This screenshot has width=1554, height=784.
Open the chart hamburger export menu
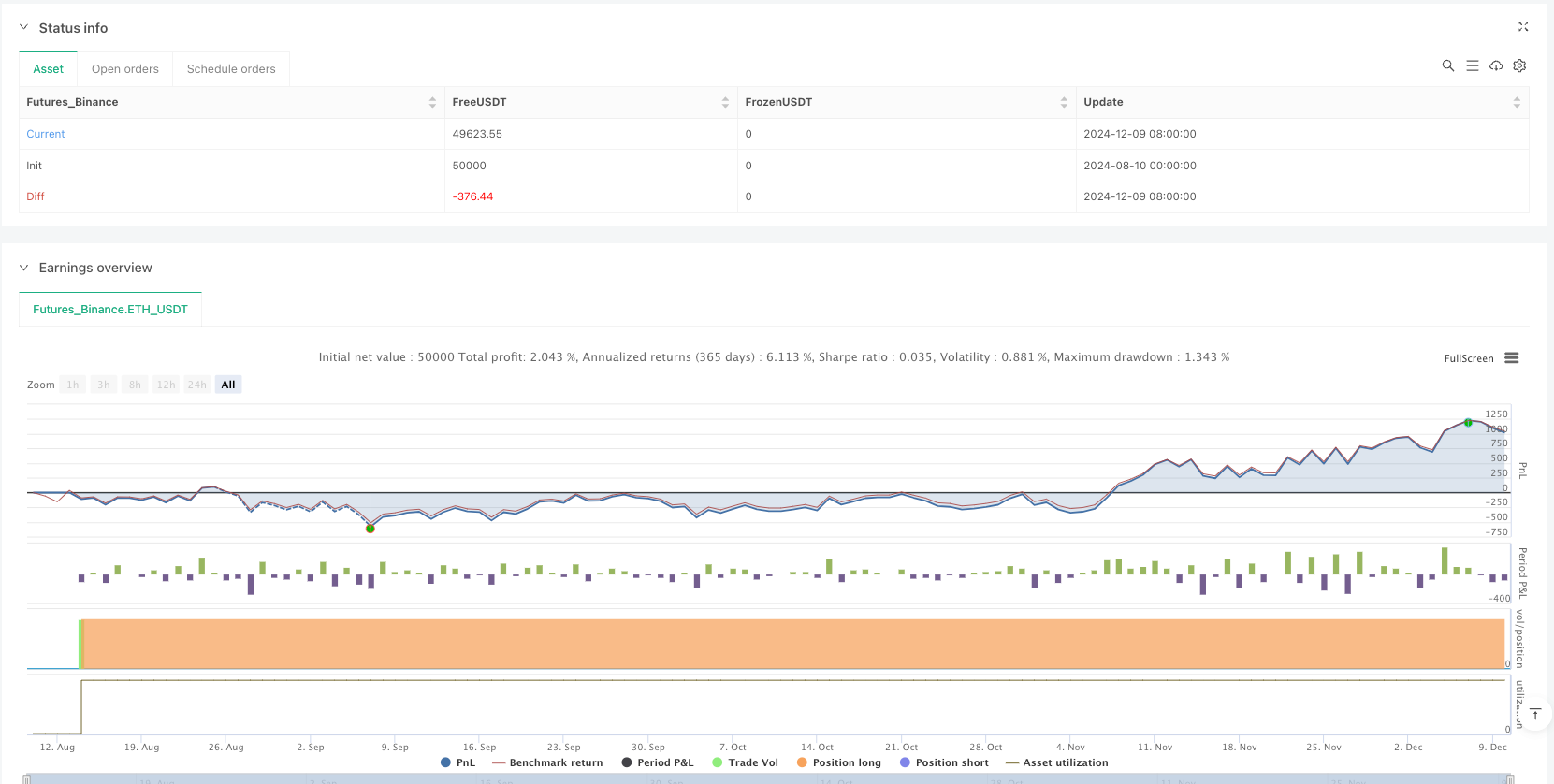1511,358
